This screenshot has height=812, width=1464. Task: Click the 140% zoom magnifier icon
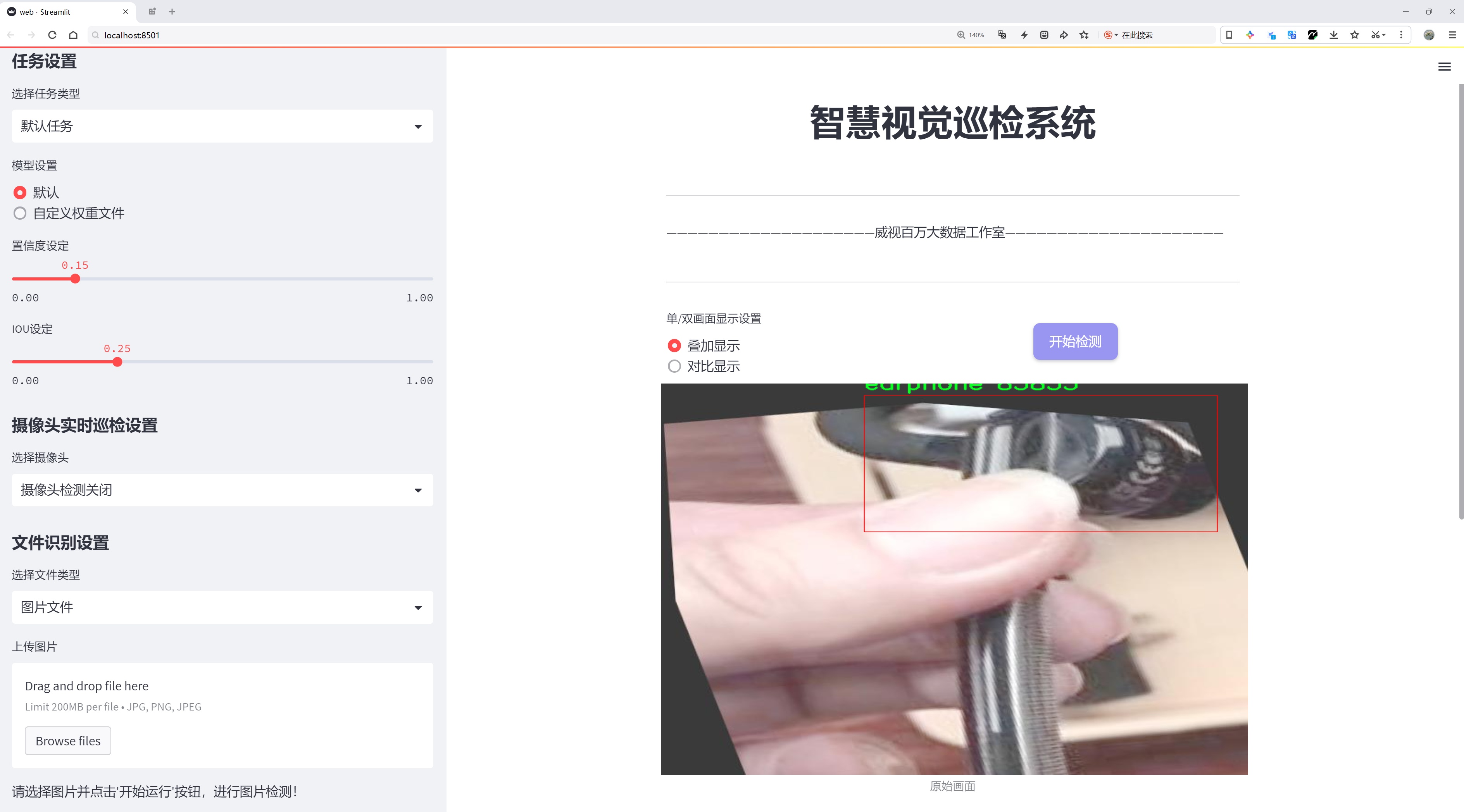click(x=961, y=35)
